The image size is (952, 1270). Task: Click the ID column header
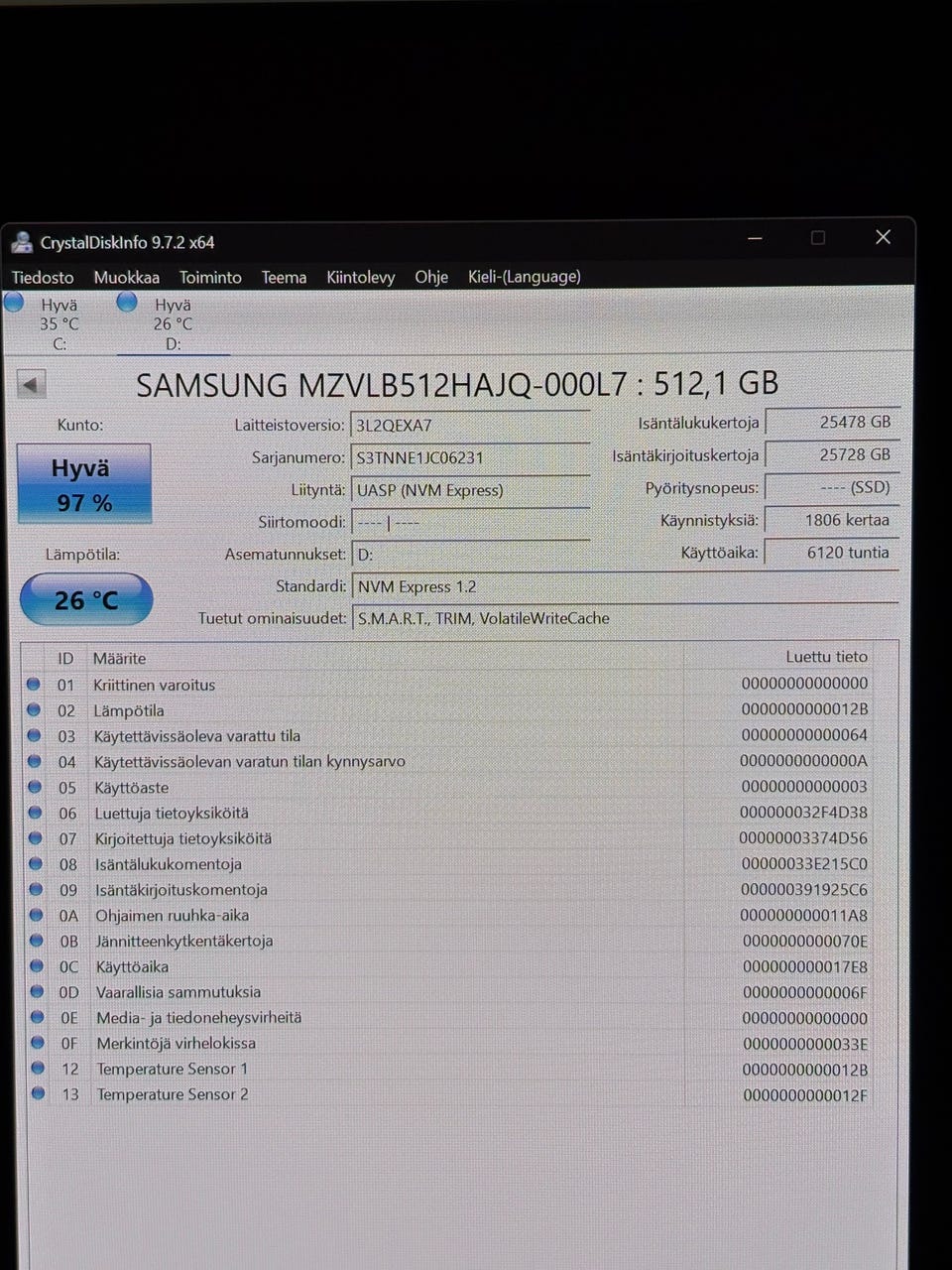65,658
